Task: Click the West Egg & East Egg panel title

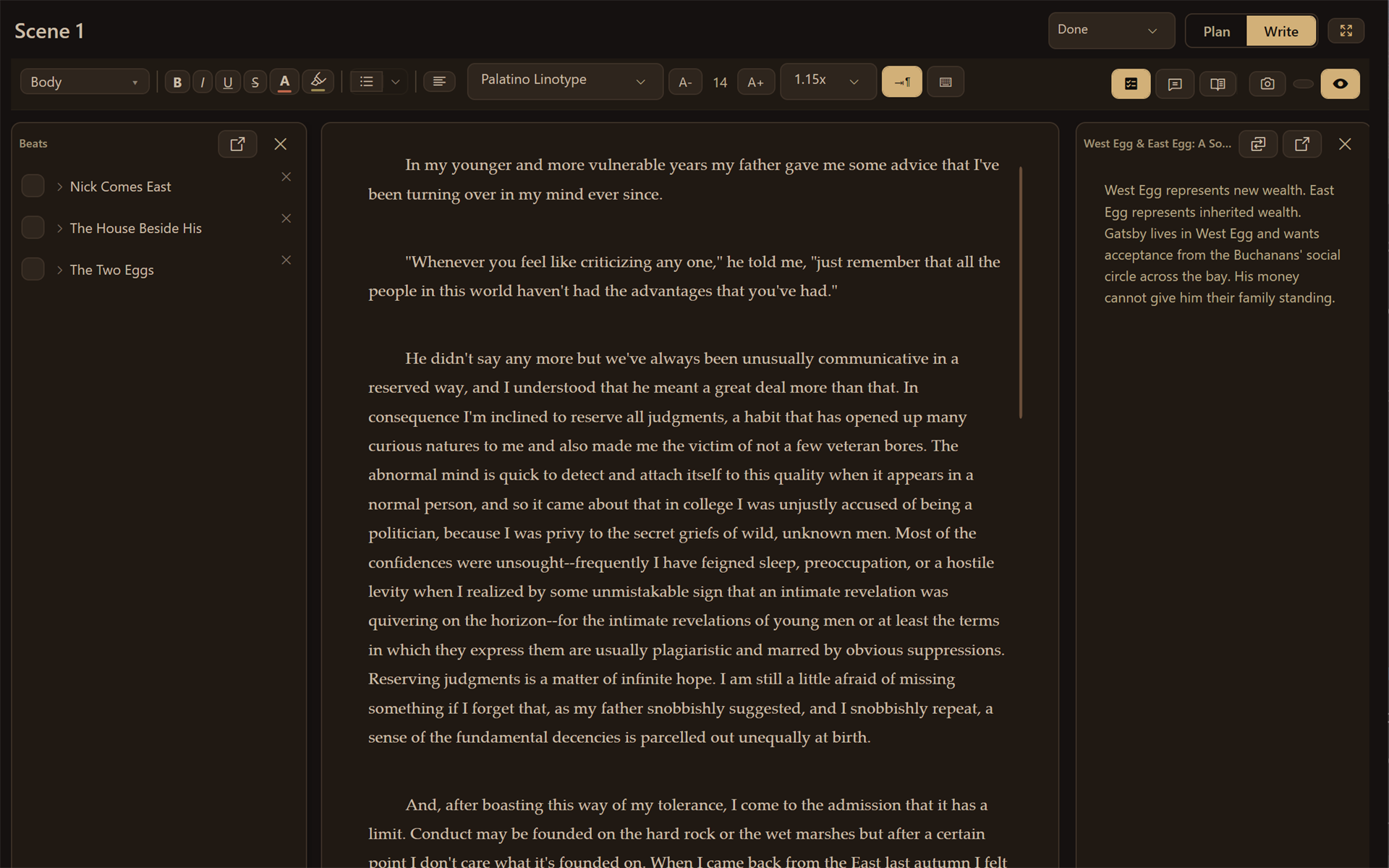Action: pyautogui.click(x=1157, y=143)
